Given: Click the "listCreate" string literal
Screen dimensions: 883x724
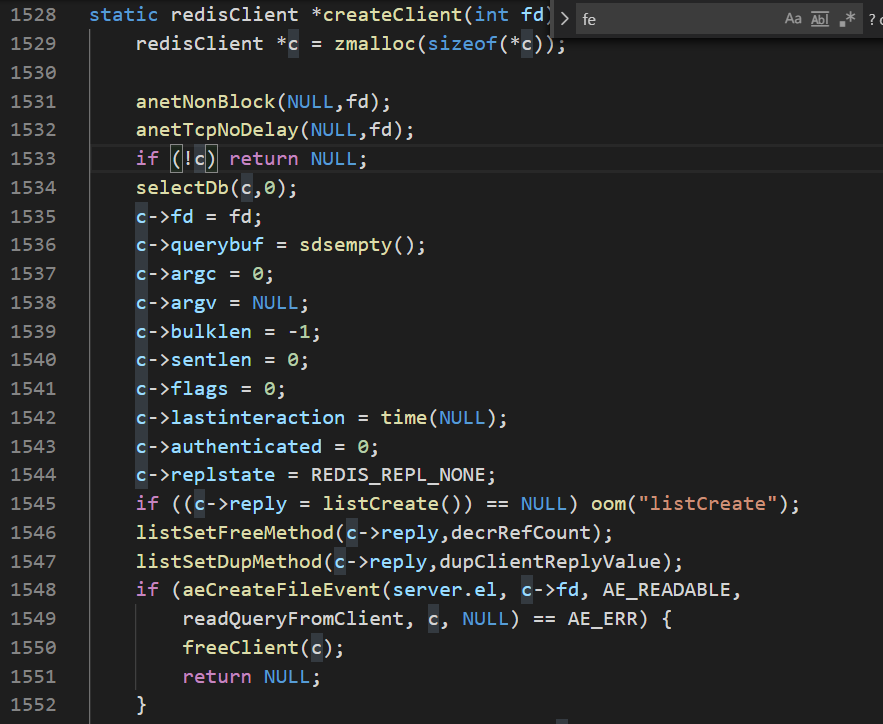Looking at the screenshot, I should pyautogui.click(x=707, y=503).
